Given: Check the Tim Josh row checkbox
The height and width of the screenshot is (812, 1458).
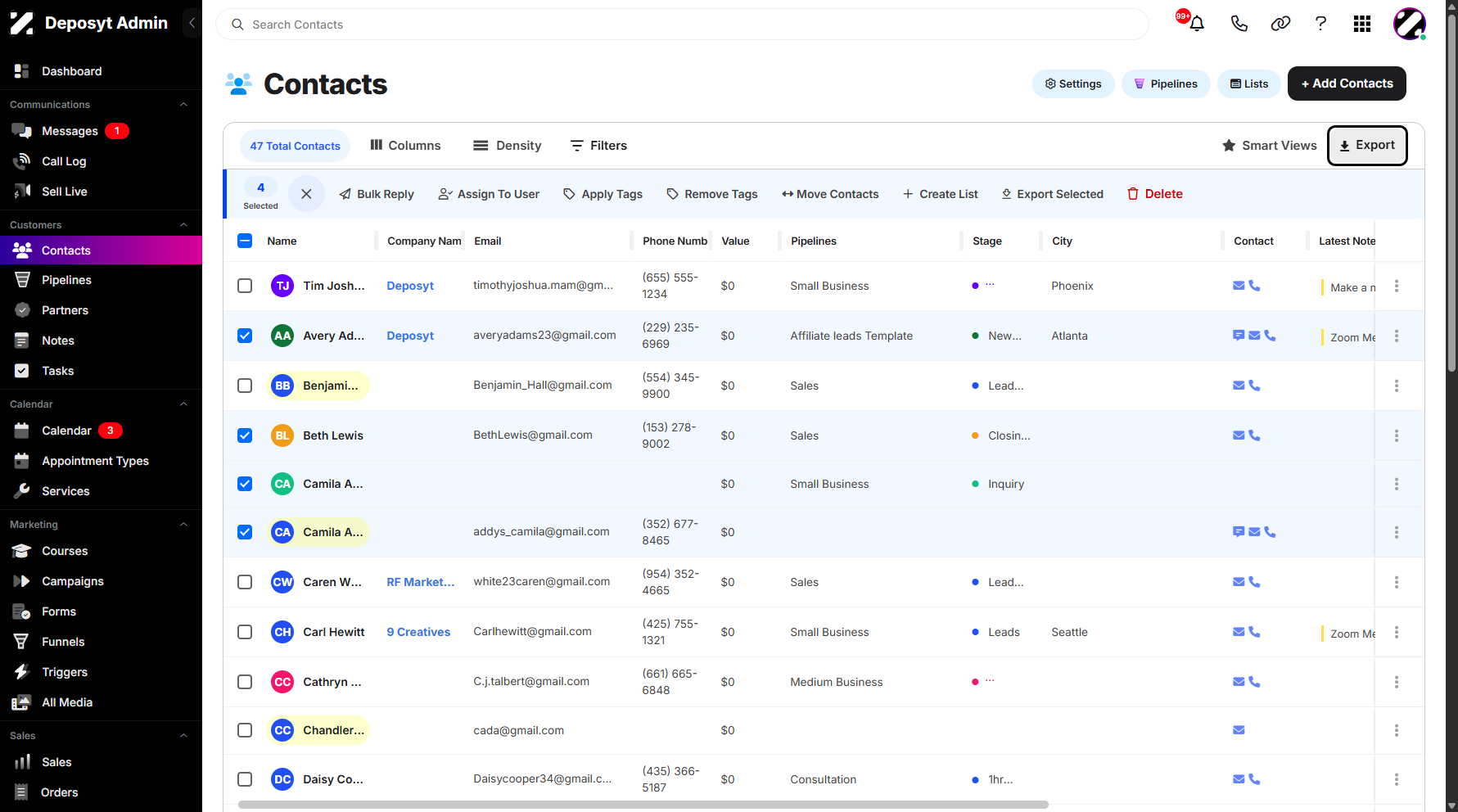Looking at the screenshot, I should tap(245, 286).
